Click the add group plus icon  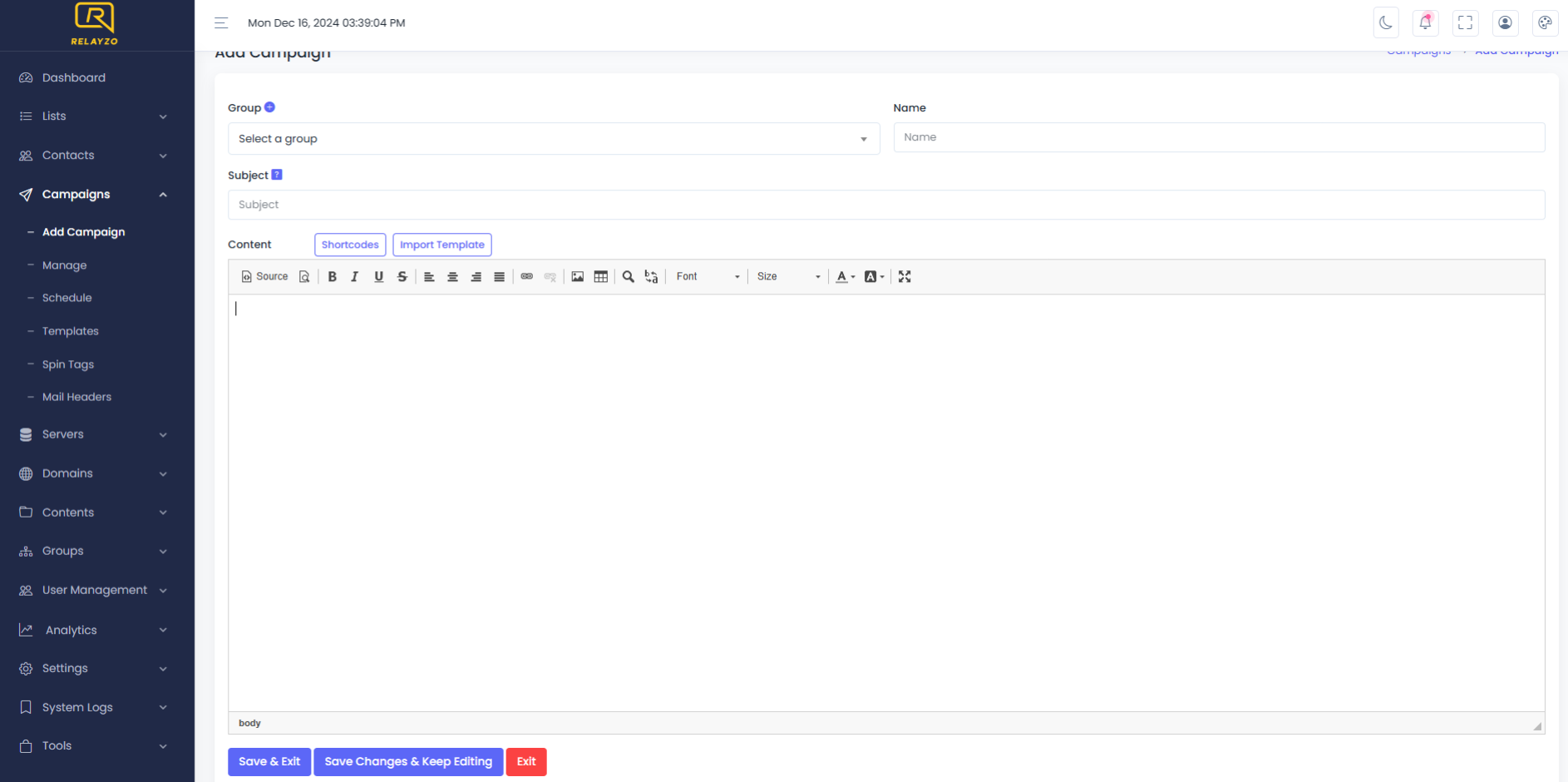(x=269, y=107)
